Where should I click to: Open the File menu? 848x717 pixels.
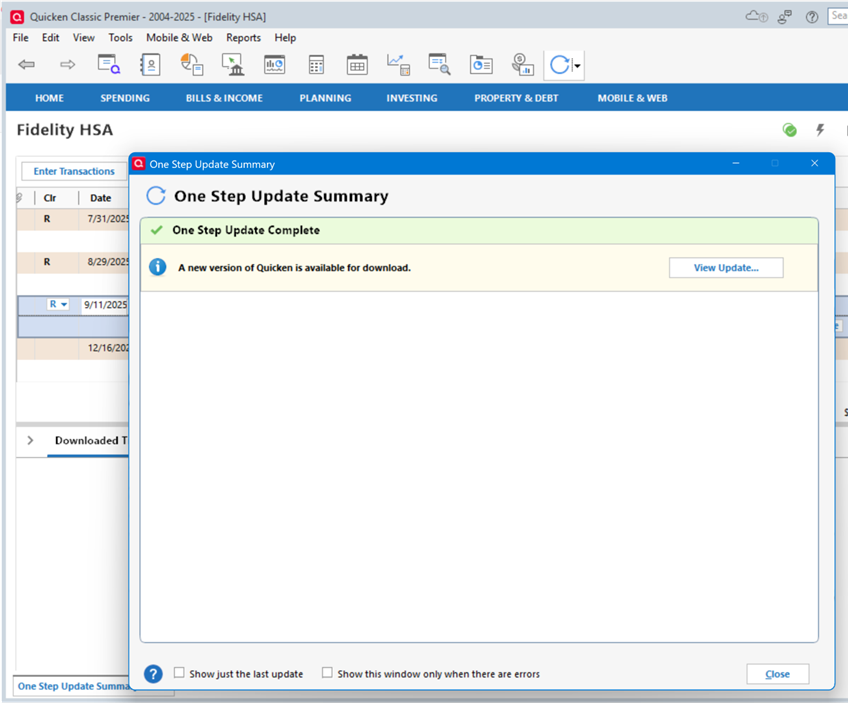pyautogui.click(x=21, y=38)
